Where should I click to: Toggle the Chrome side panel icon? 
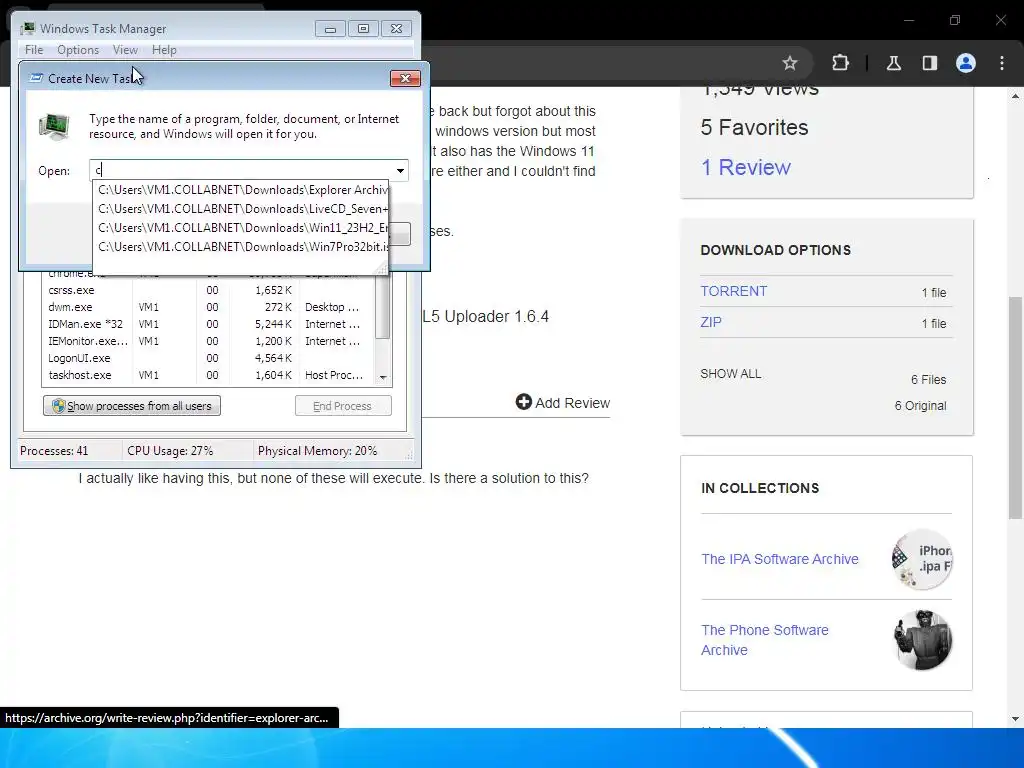(929, 63)
